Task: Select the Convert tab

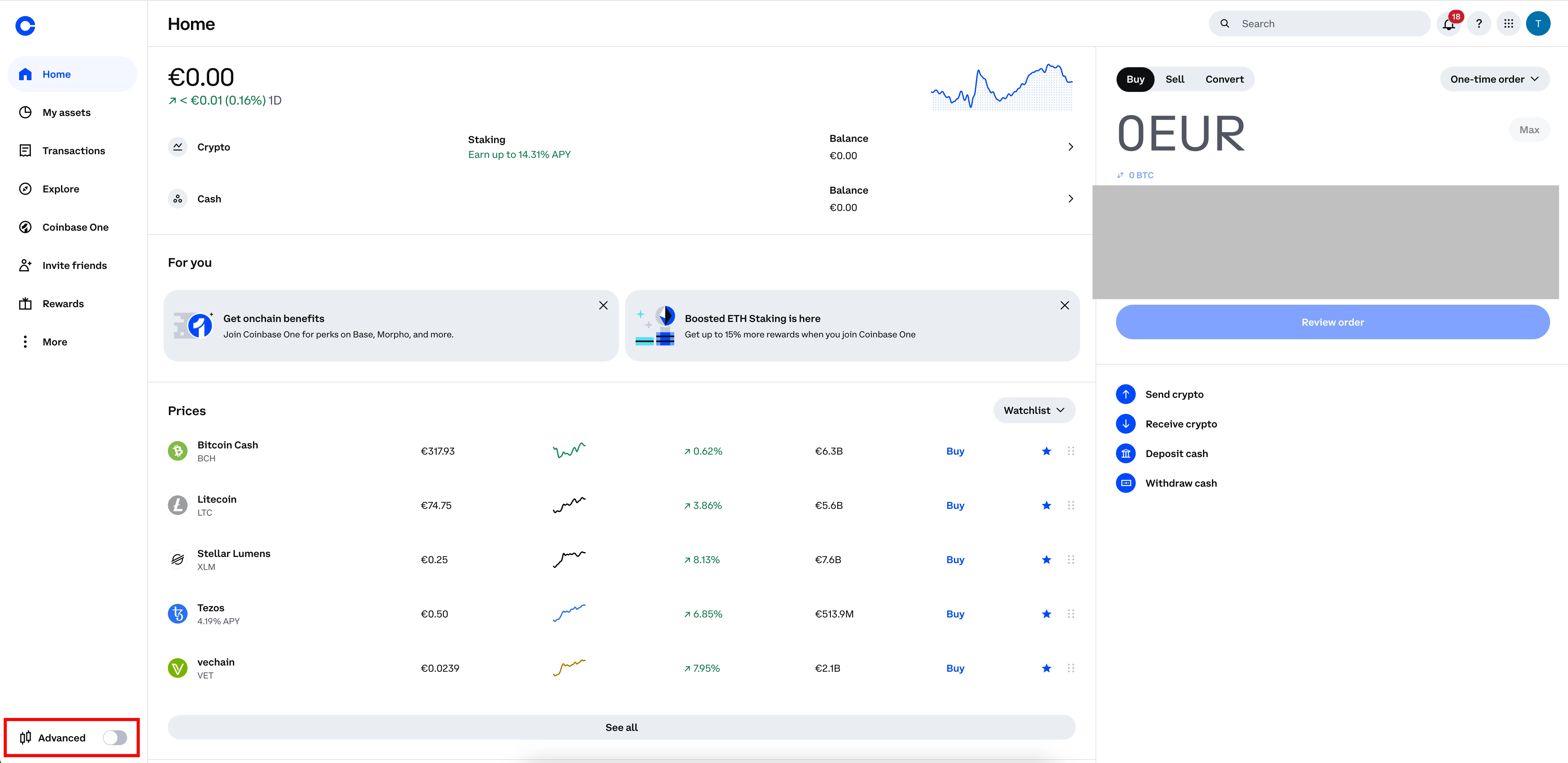Action: point(1225,79)
